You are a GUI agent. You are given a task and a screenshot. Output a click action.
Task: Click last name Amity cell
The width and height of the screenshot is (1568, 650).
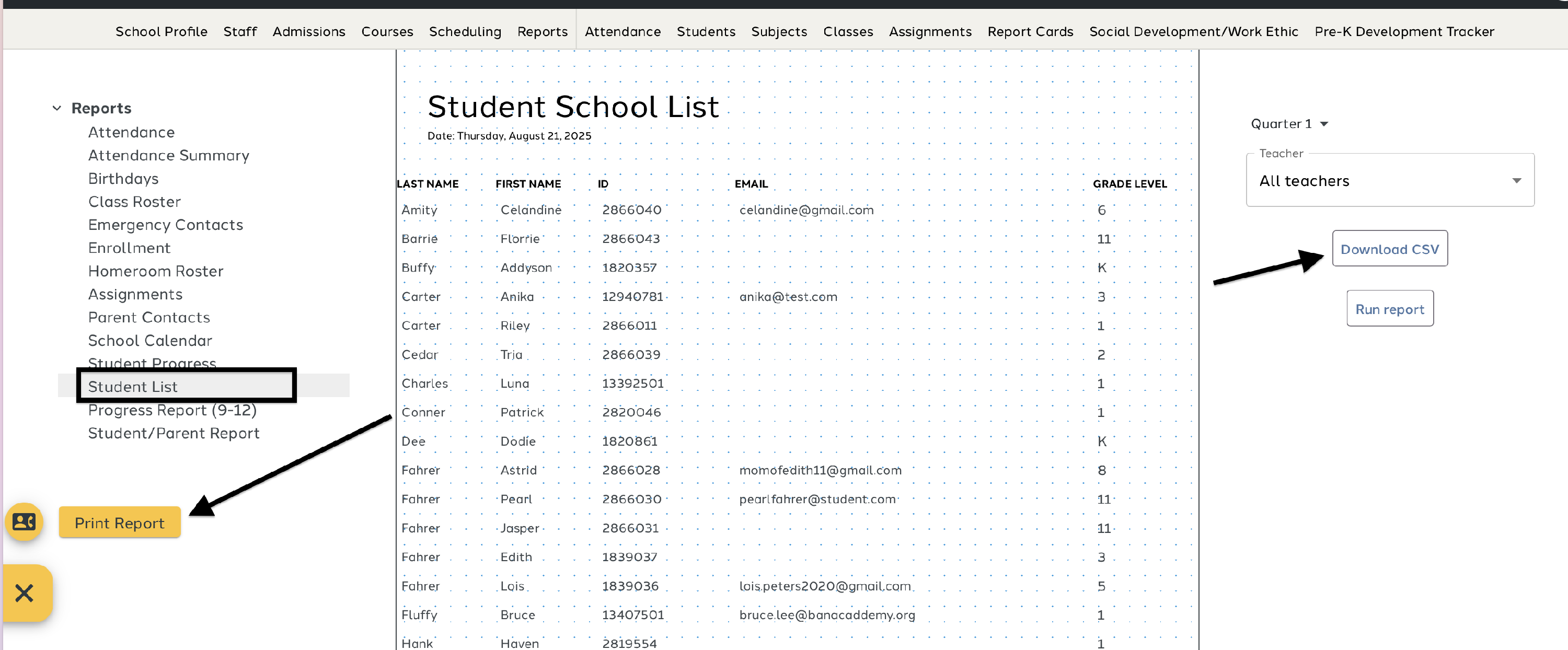419,210
